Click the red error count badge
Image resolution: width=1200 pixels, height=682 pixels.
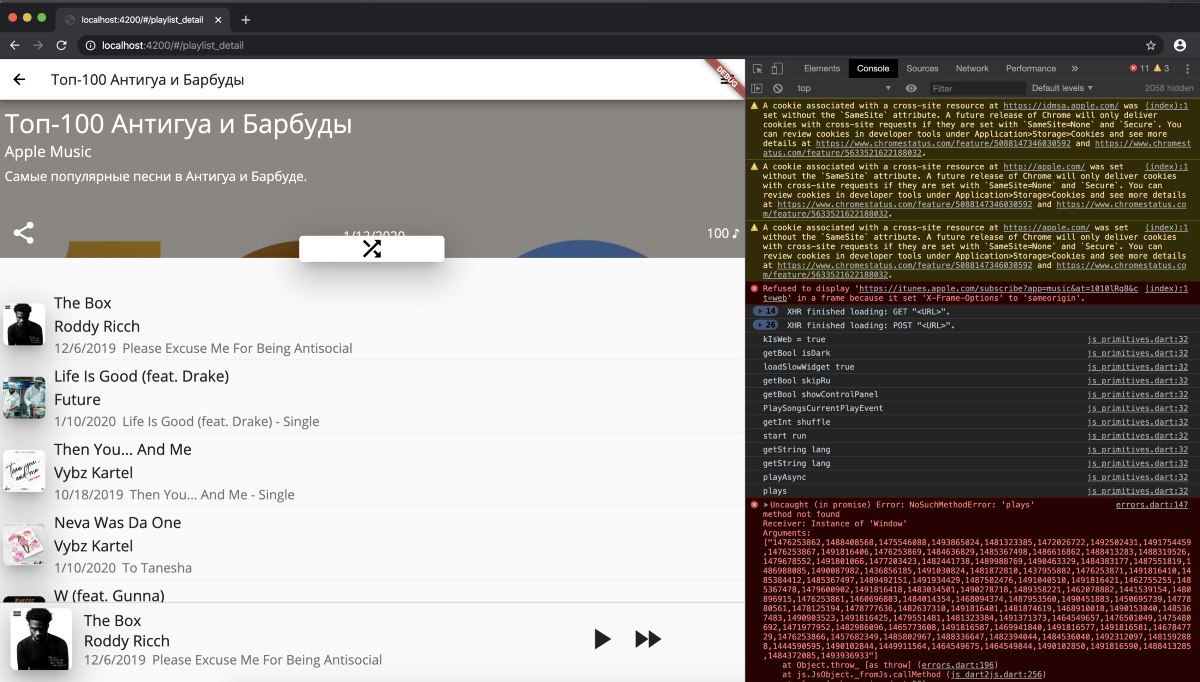(1139, 68)
